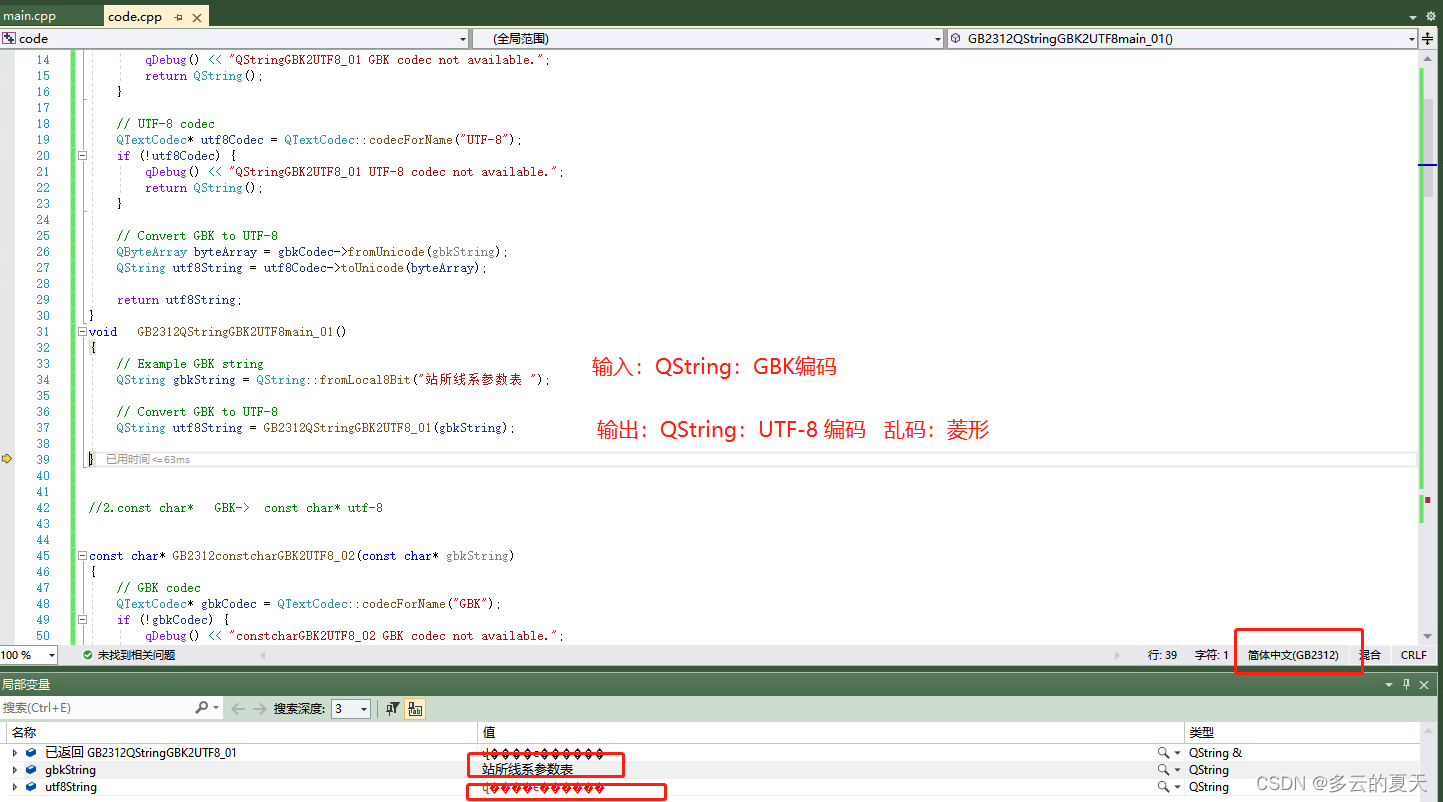Click the split editor icon
Image resolution: width=1443 pixels, height=802 pixels.
1430,38
